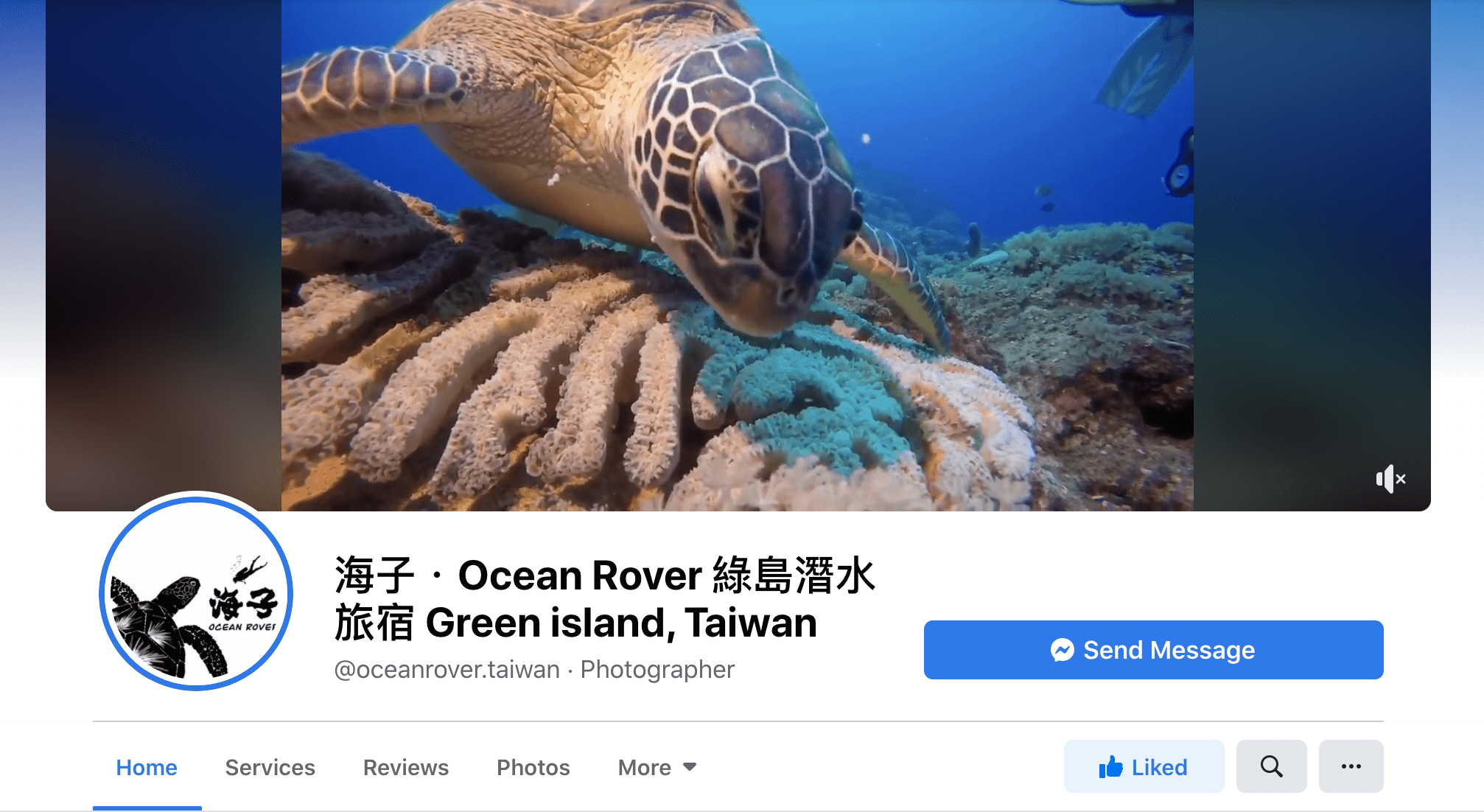The width and height of the screenshot is (1484, 812).
Task: Click the sea turtle cover video
Action: coord(738,255)
